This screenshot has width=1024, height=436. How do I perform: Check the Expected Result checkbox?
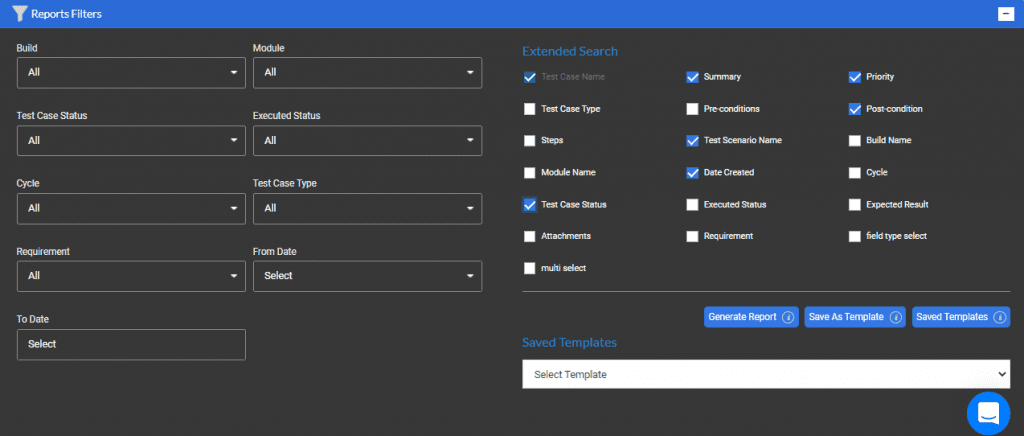855,205
